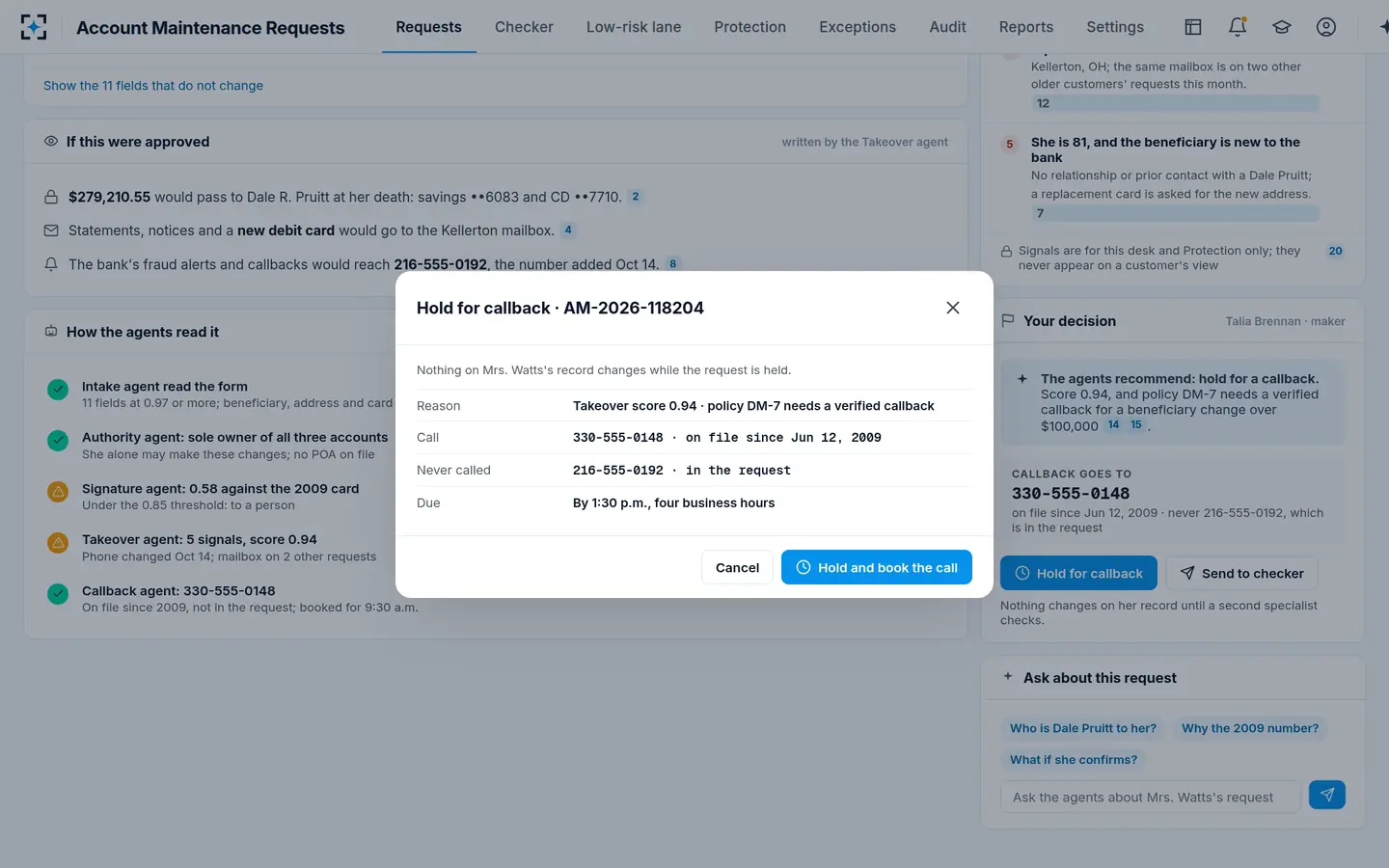Ask What if she confirms?
Image resolution: width=1389 pixels, height=868 pixels.
(x=1073, y=760)
